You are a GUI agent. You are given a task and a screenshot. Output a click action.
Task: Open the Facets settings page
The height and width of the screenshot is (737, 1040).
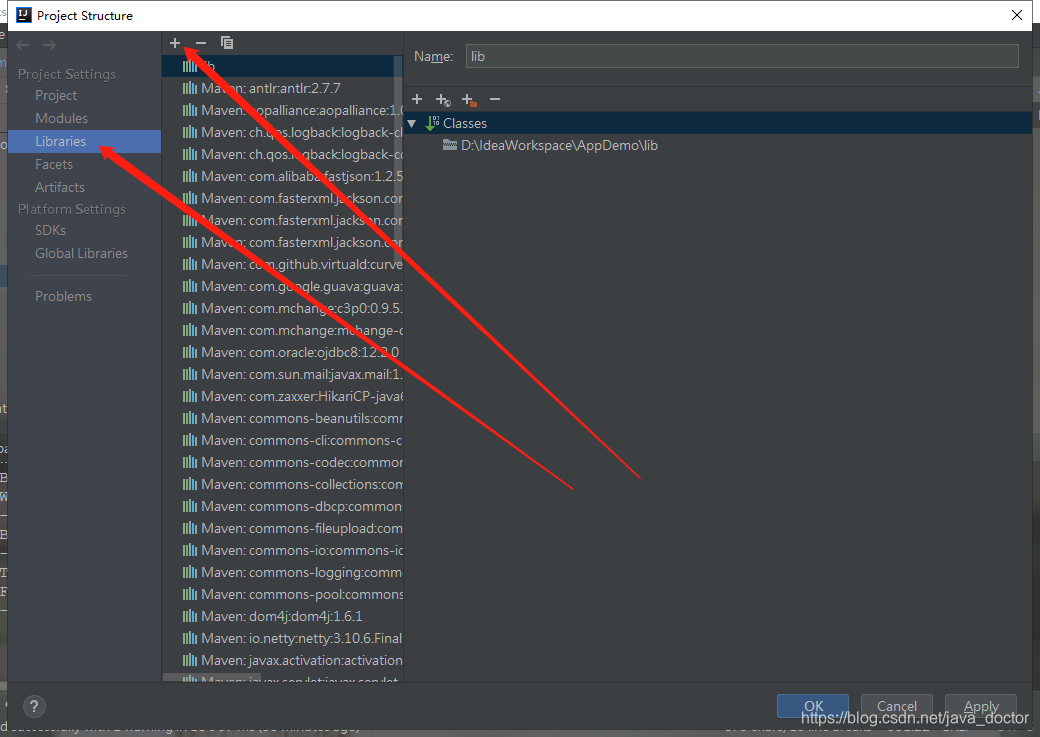[54, 165]
